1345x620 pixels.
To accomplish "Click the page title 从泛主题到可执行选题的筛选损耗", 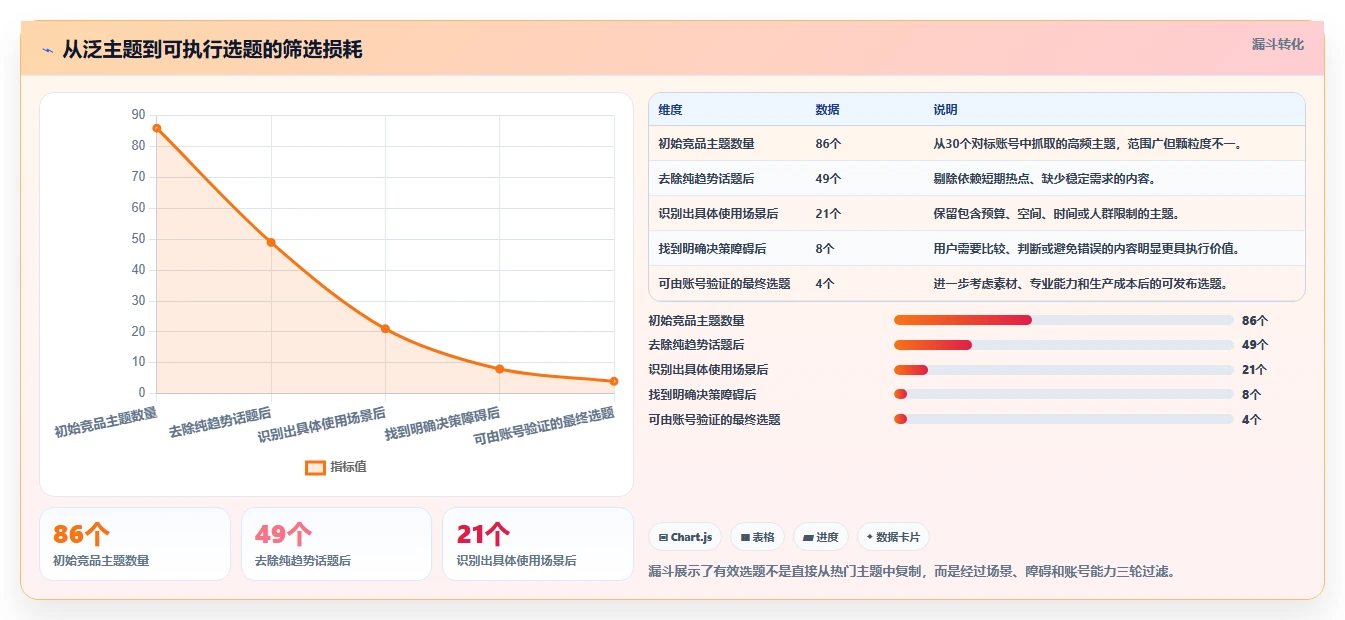I will click(x=212, y=50).
